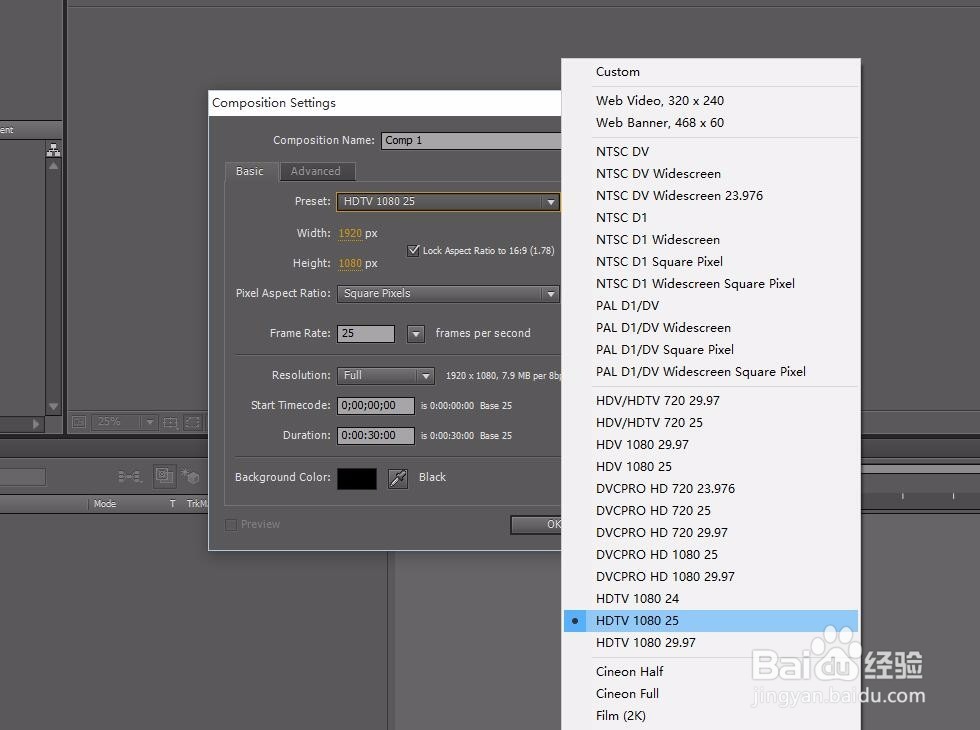980x730 pixels.
Task: Pick DVCPRO HD 720 25 preset
Action: pyautogui.click(x=711, y=511)
